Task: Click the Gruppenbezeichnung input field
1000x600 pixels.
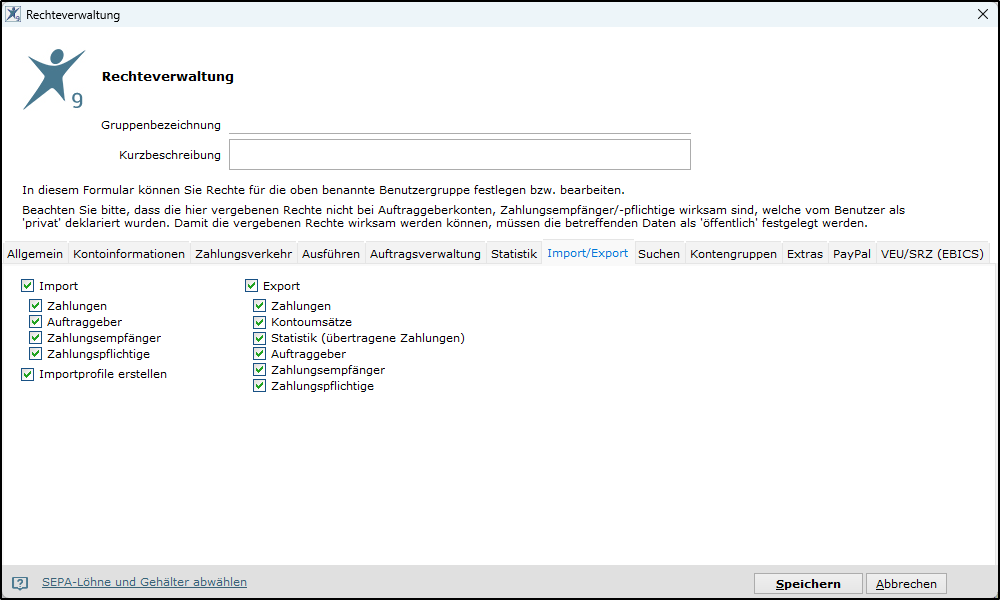Action: pyautogui.click(x=460, y=125)
